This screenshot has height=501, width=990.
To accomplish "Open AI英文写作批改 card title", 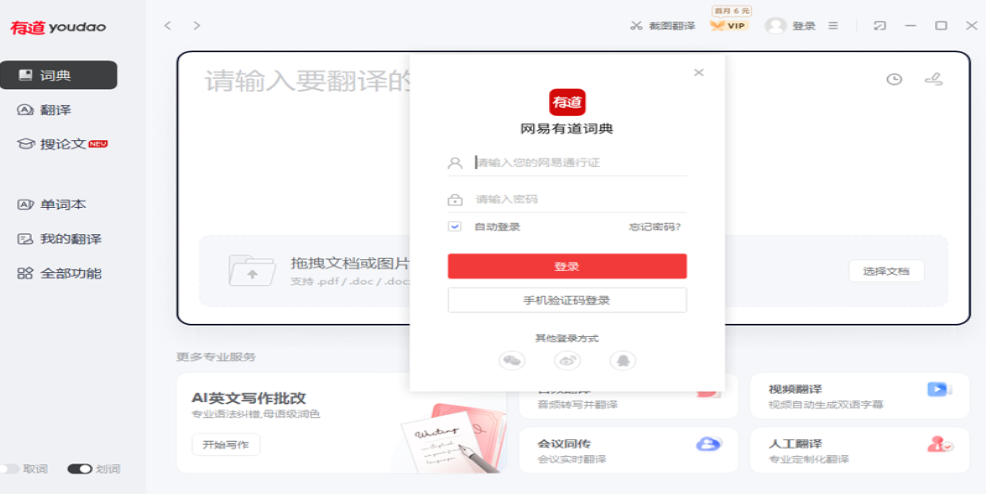I will 249,398.
